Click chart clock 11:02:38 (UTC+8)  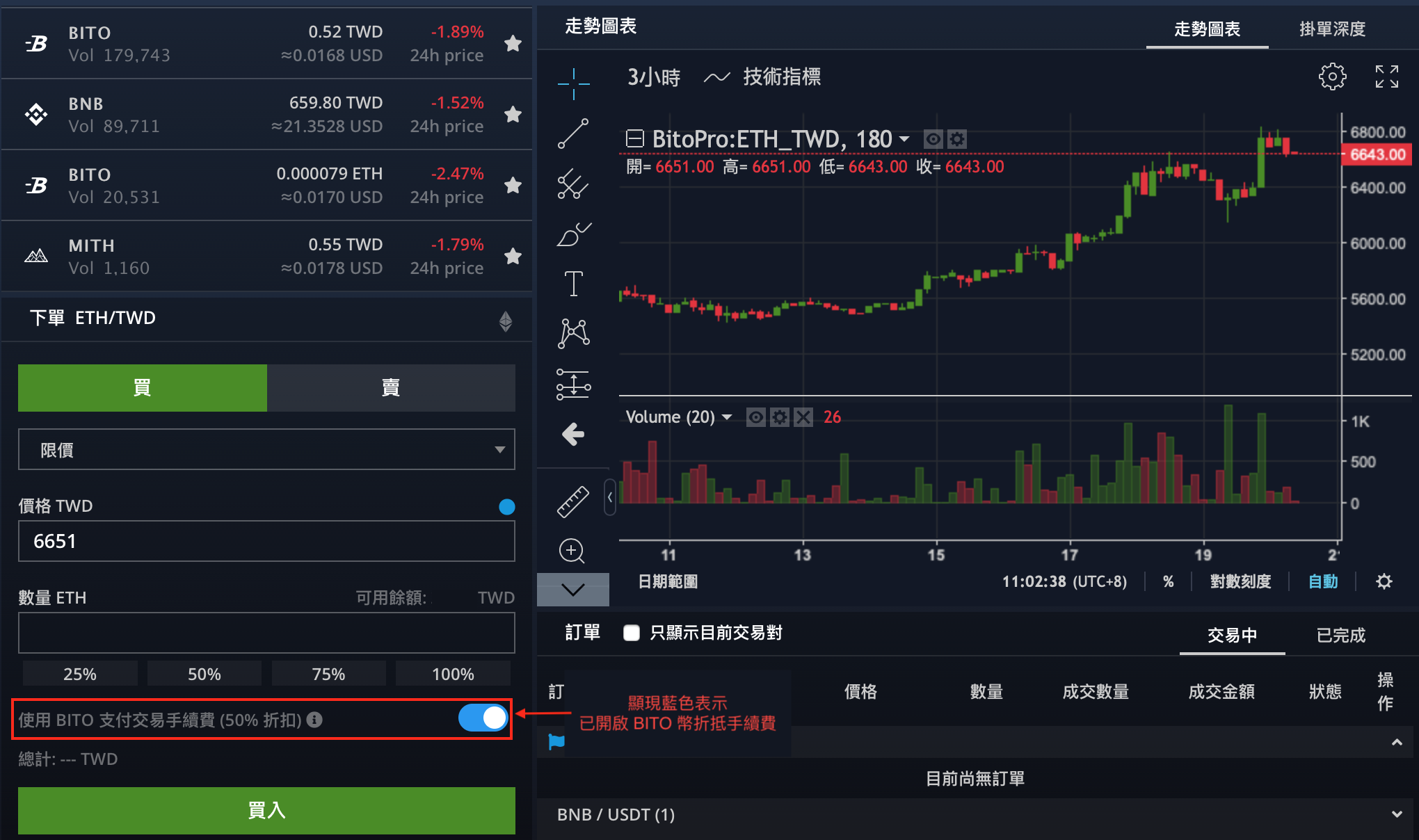tap(1064, 581)
